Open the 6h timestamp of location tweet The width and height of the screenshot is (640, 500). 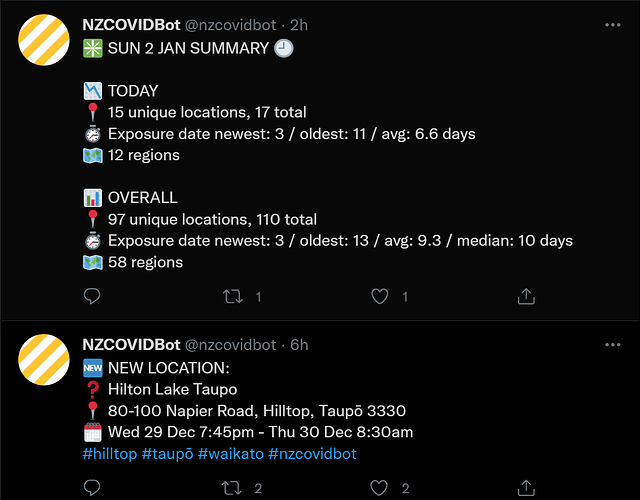pos(299,345)
